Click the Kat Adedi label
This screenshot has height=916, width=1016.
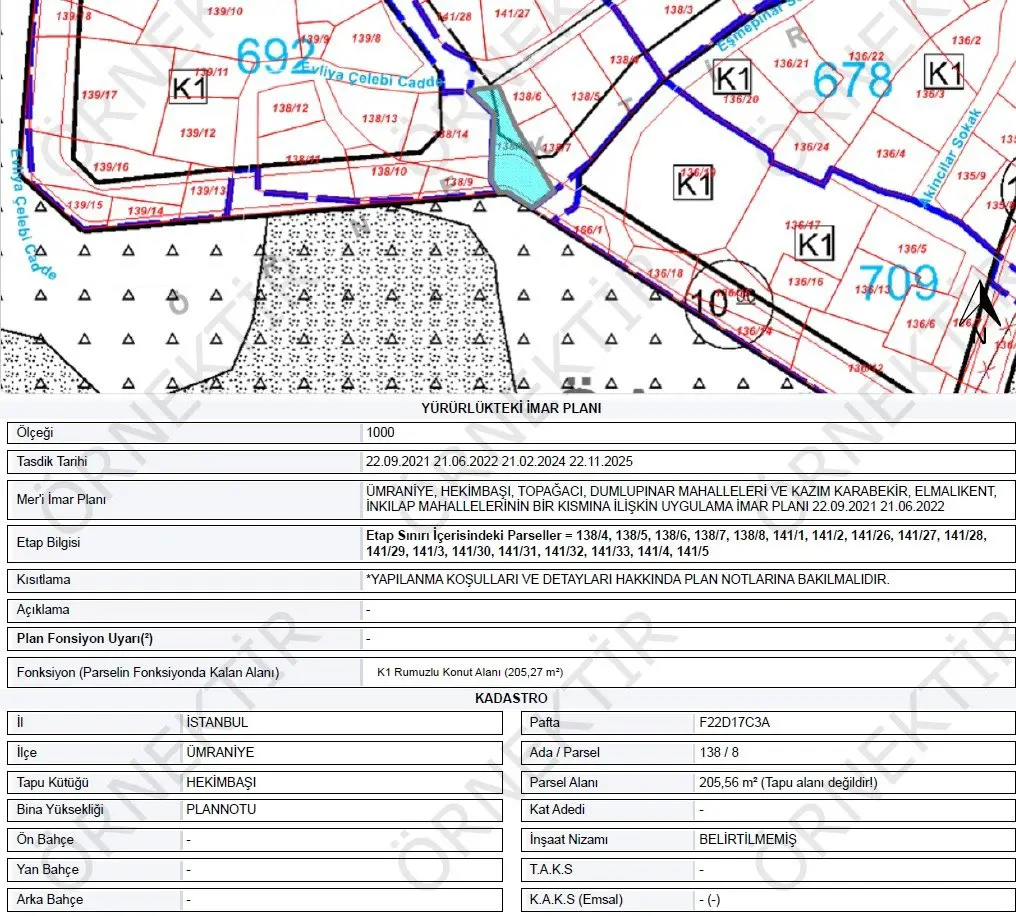557,810
